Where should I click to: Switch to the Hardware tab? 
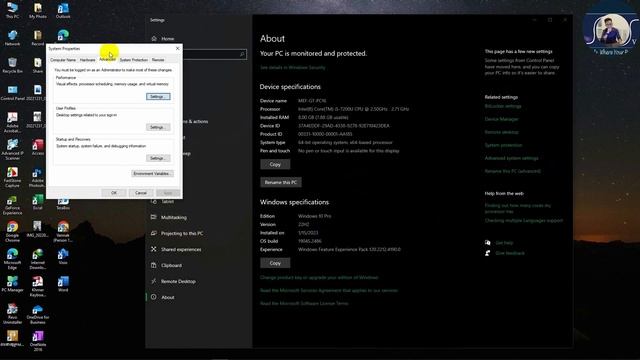point(87,60)
